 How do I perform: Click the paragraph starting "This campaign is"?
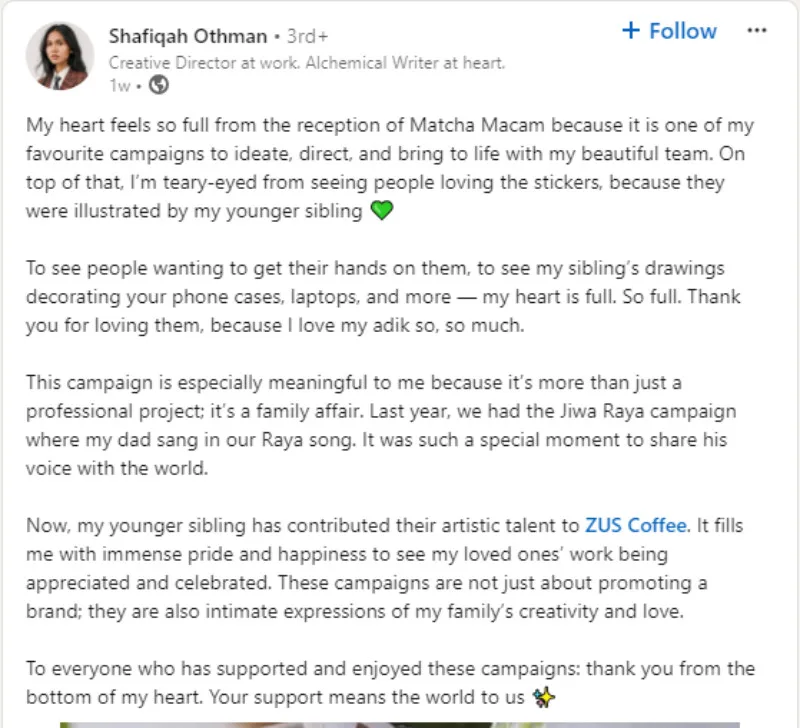(x=390, y=426)
